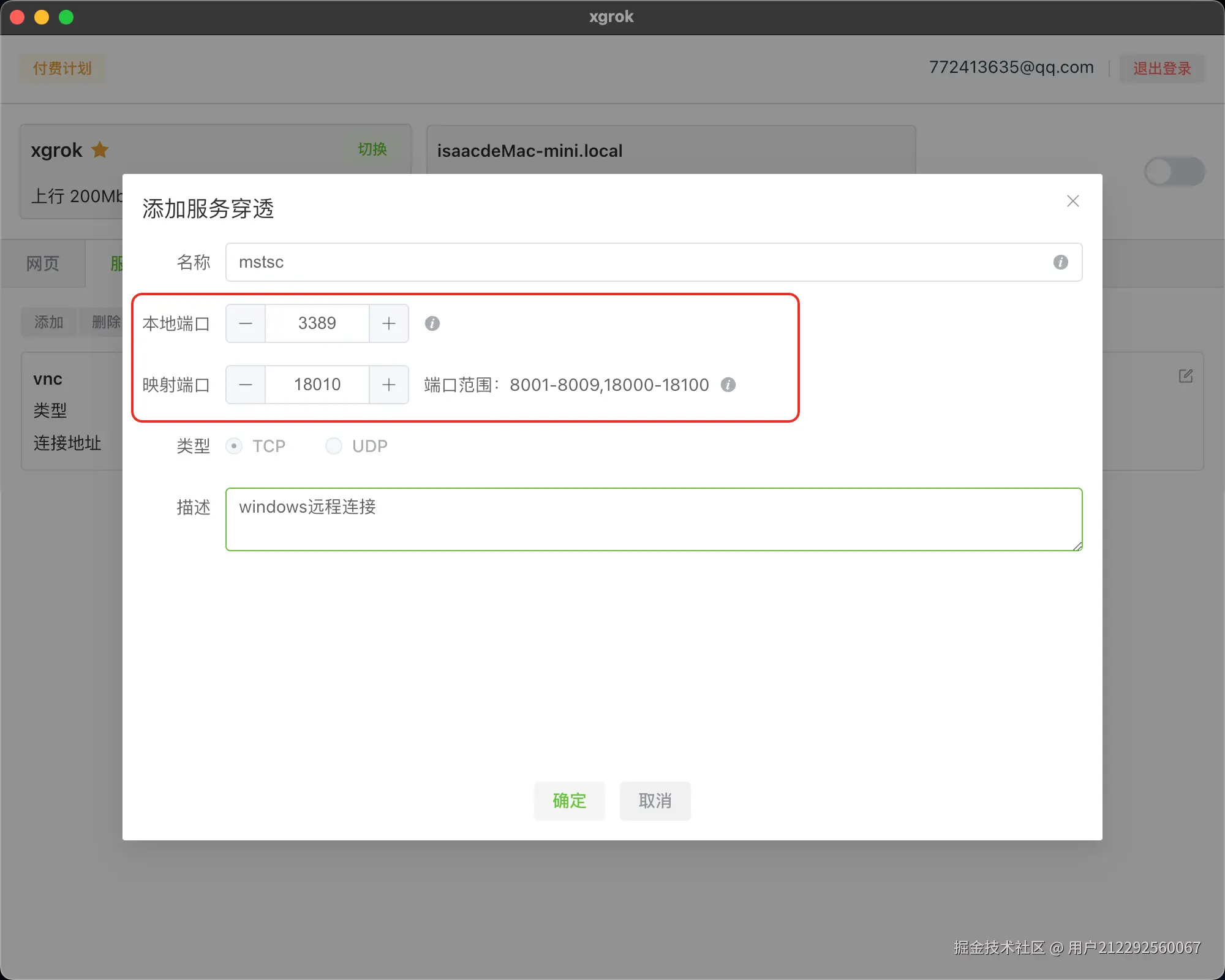Click info icon in name field
Viewport: 1225px width, 980px height.
1060,262
